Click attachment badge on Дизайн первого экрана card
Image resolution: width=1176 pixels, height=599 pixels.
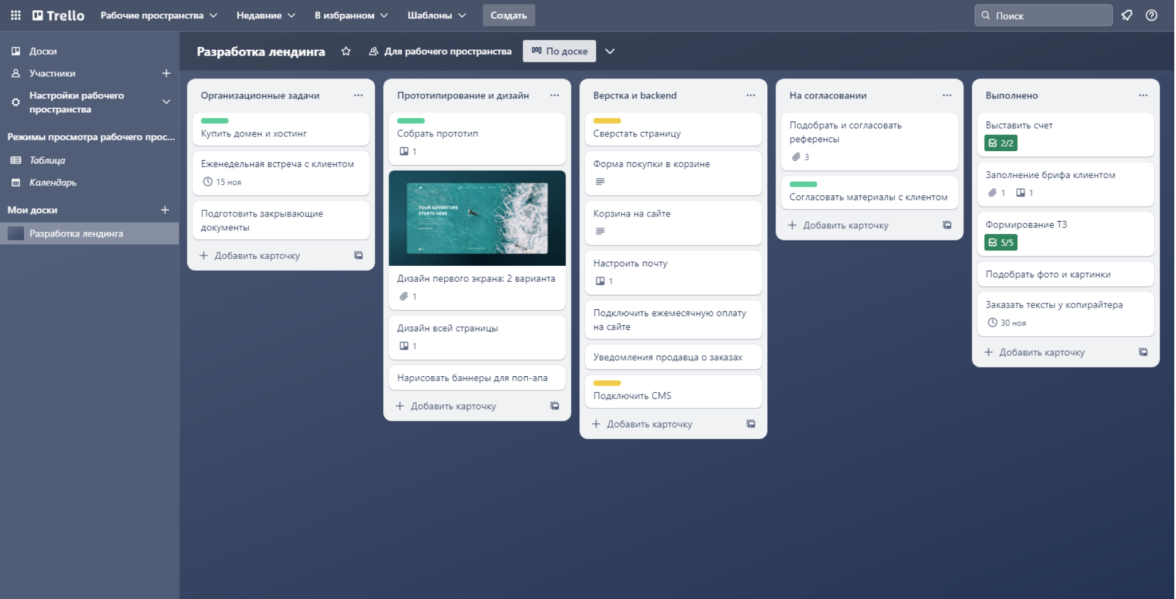408,297
